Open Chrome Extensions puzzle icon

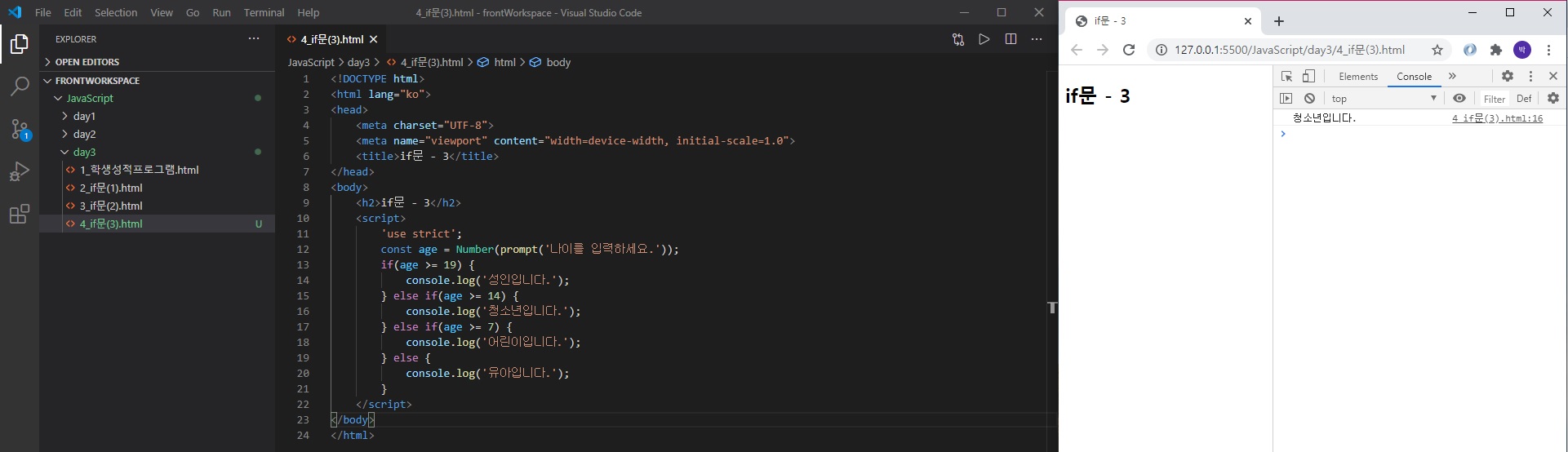pyautogui.click(x=1496, y=50)
